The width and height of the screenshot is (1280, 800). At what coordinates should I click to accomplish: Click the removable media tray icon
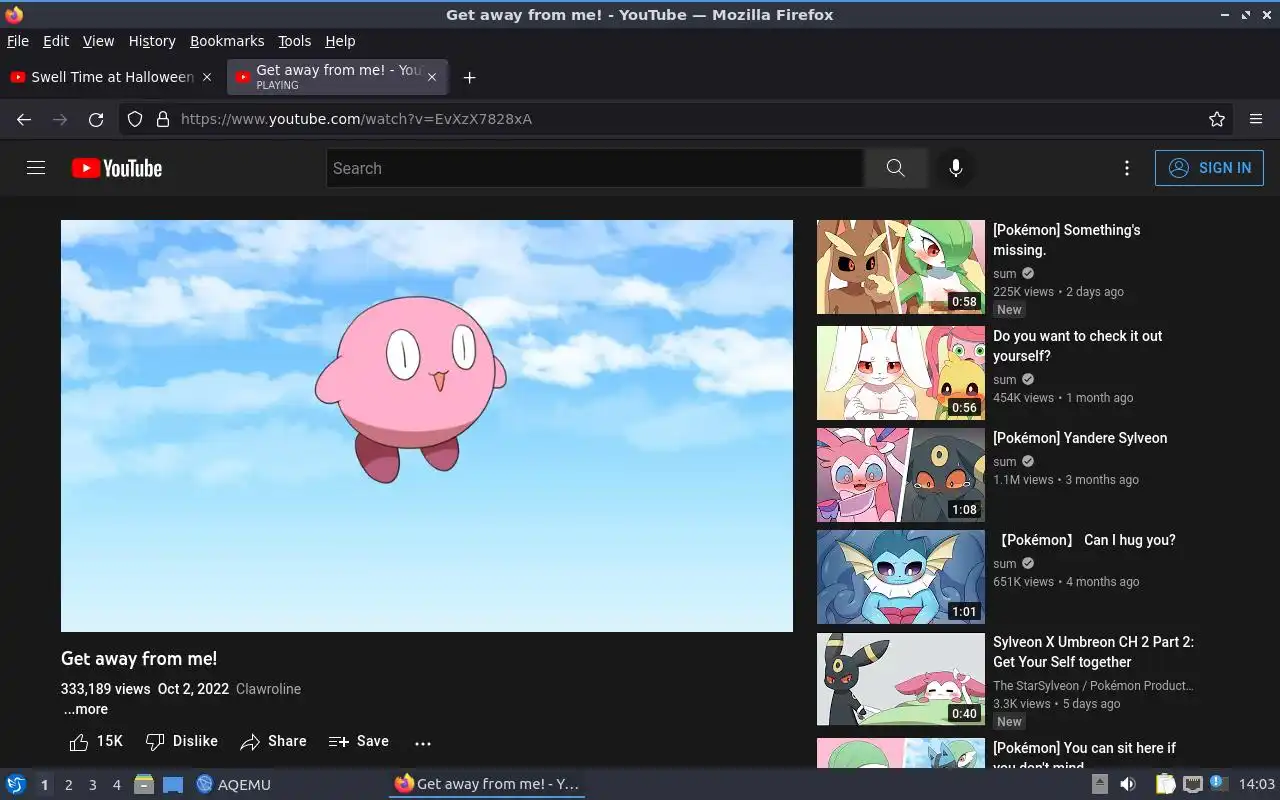(1099, 784)
